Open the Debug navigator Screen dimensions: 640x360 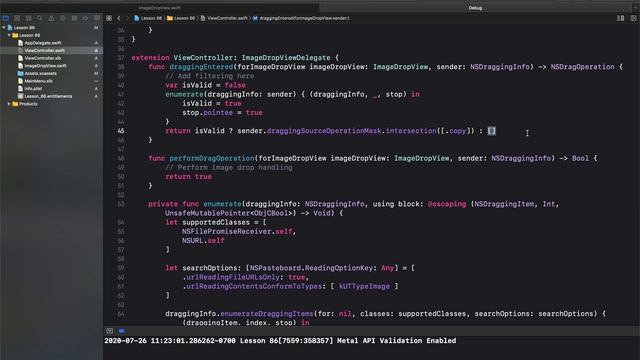tap(74, 18)
